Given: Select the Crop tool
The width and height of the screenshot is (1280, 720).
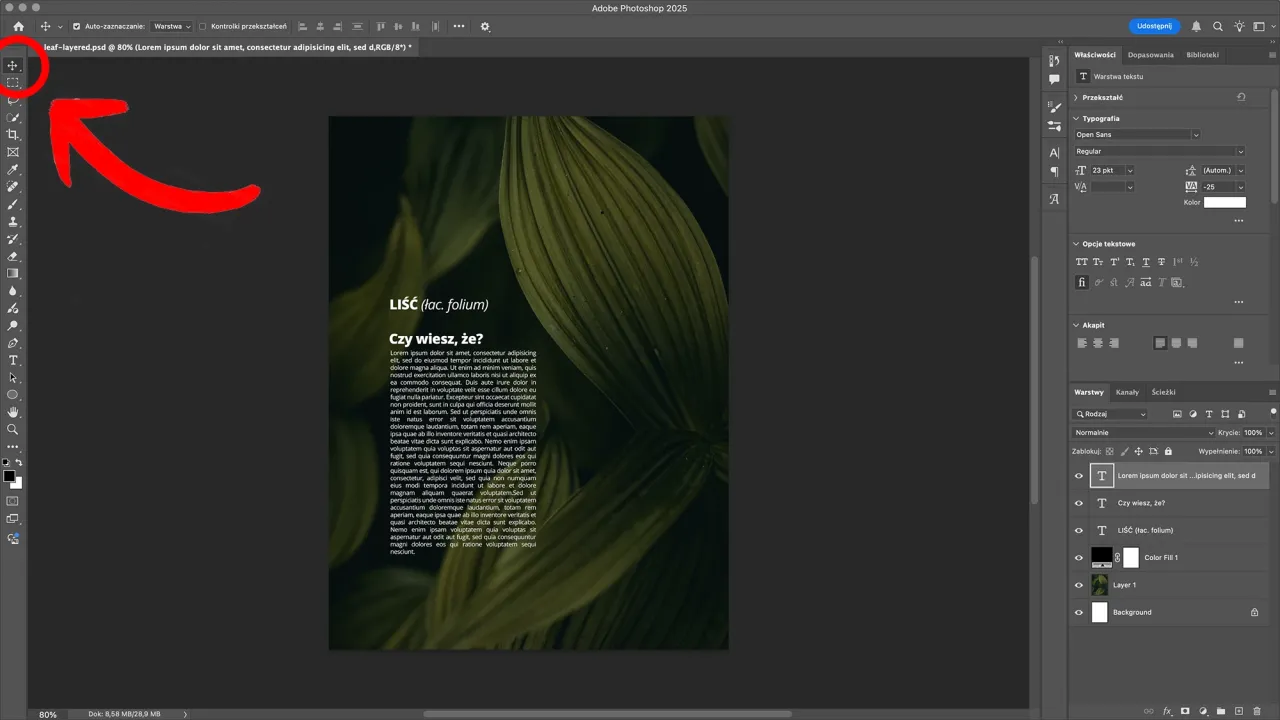Looking at the screenshot, I should 13,135.
